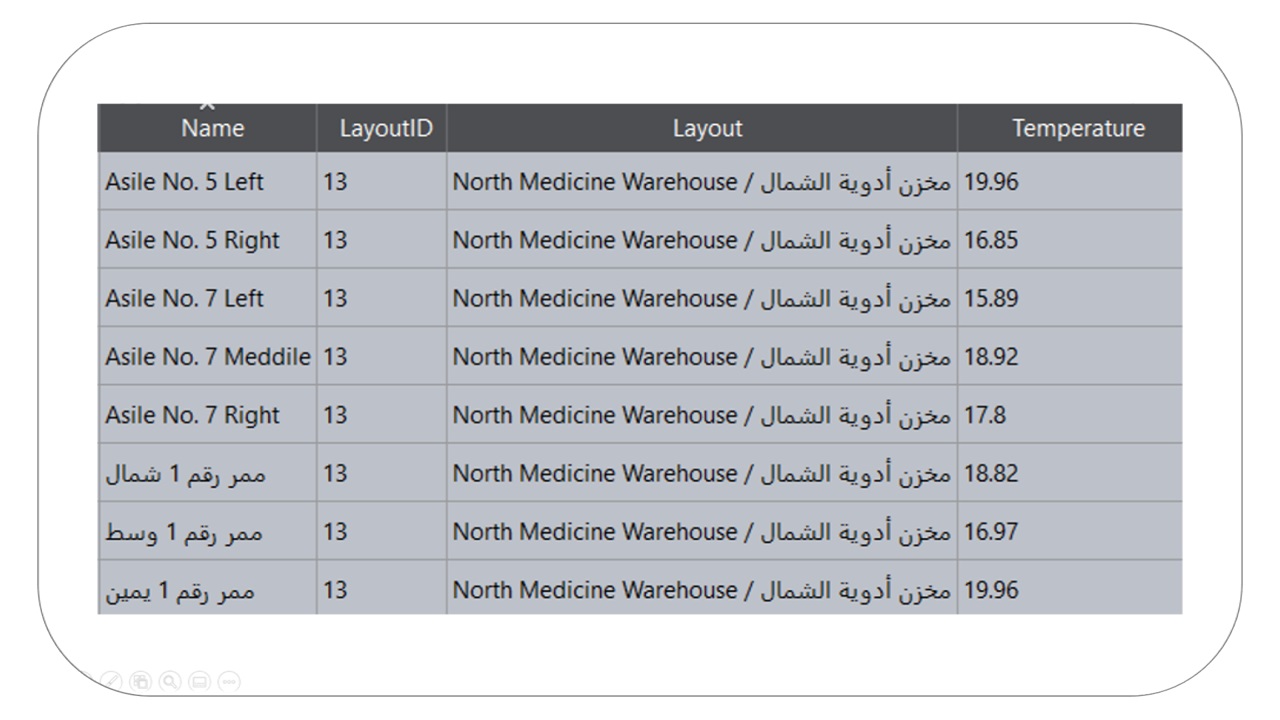Screen dimensions: 1280x720
Task: Click the LayoutID column header
Action: (x=385, y=128)
